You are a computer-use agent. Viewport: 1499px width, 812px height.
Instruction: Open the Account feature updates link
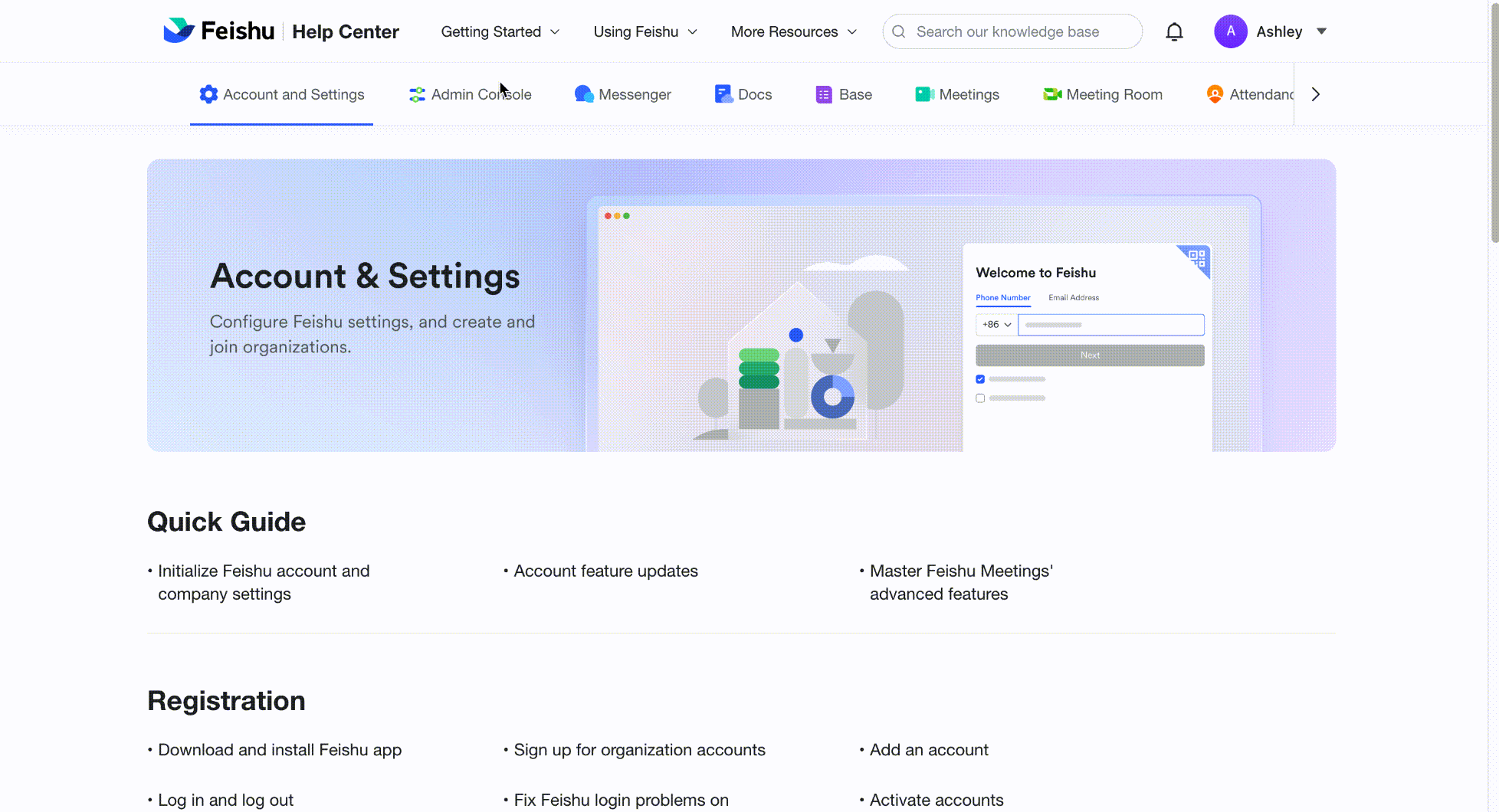[605, 571]
